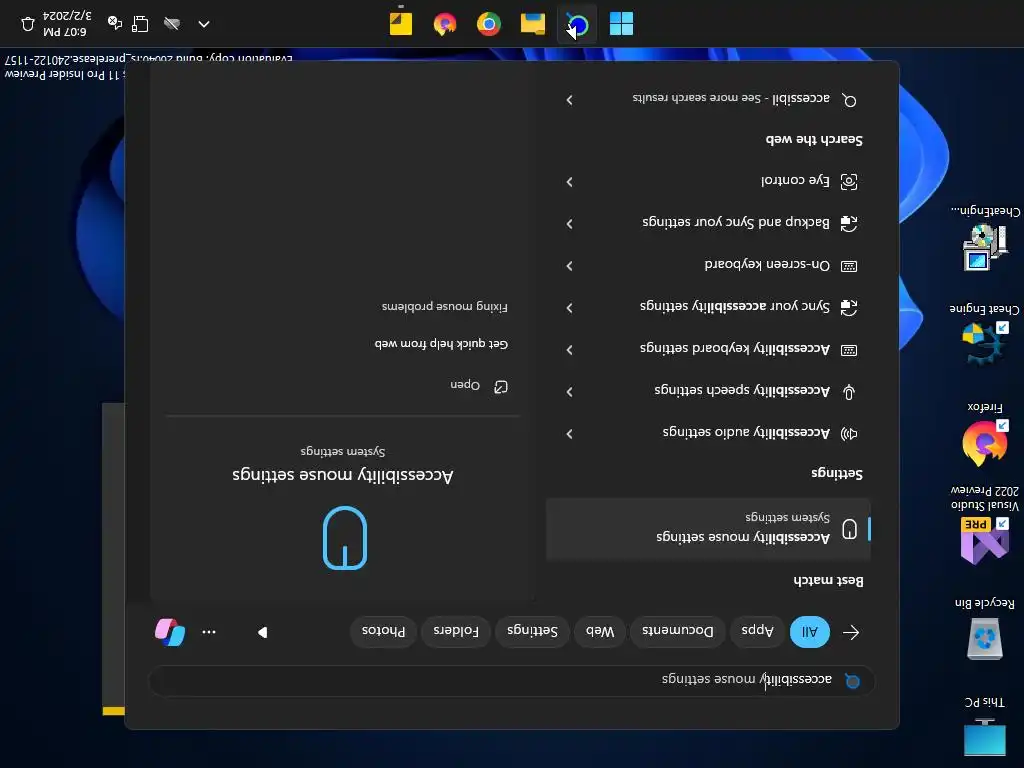Open 'On-screen keyboard' result

click(x=708, y=266)
